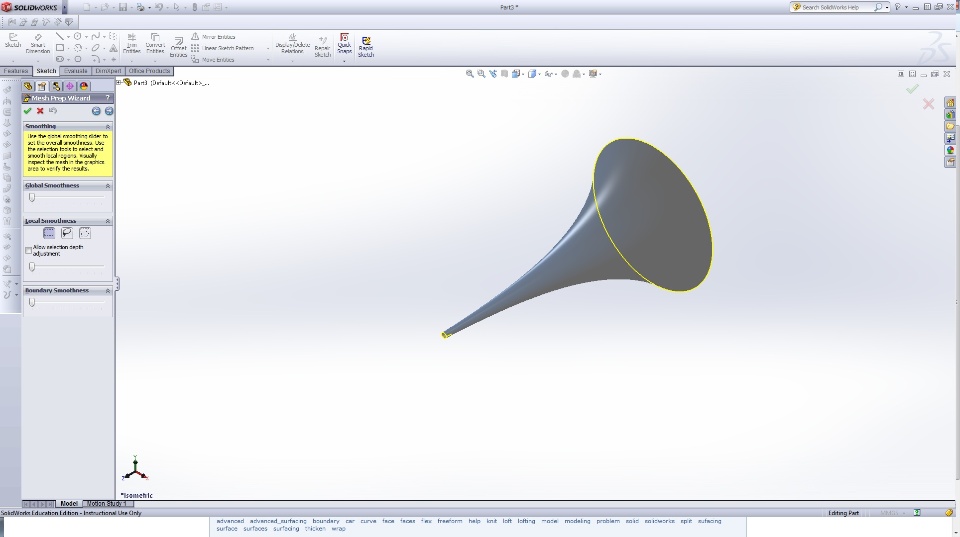The width and height of the screenshot is (960, 537).
Task: Click the Boundary Smoothness slider handle
Action: pos(32,302)
